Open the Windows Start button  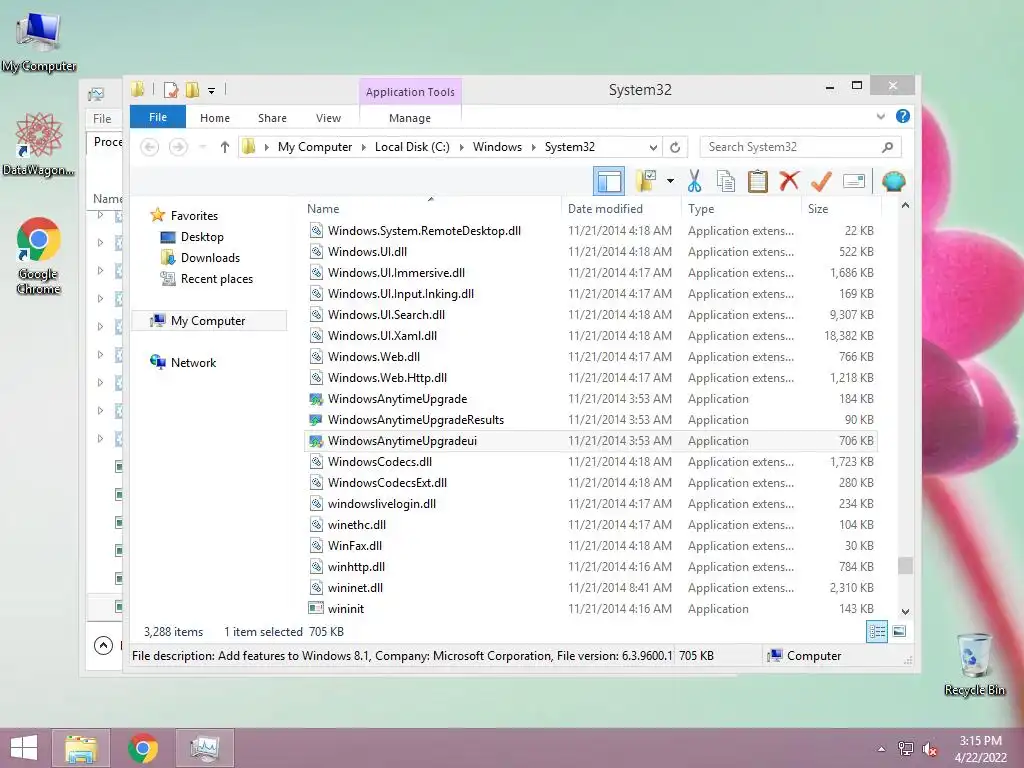24,748
